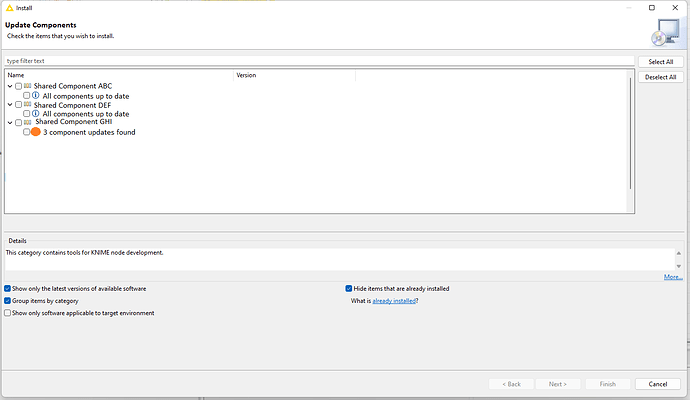
Task: Maximize the Install window
Action: (x=652, y=8)
